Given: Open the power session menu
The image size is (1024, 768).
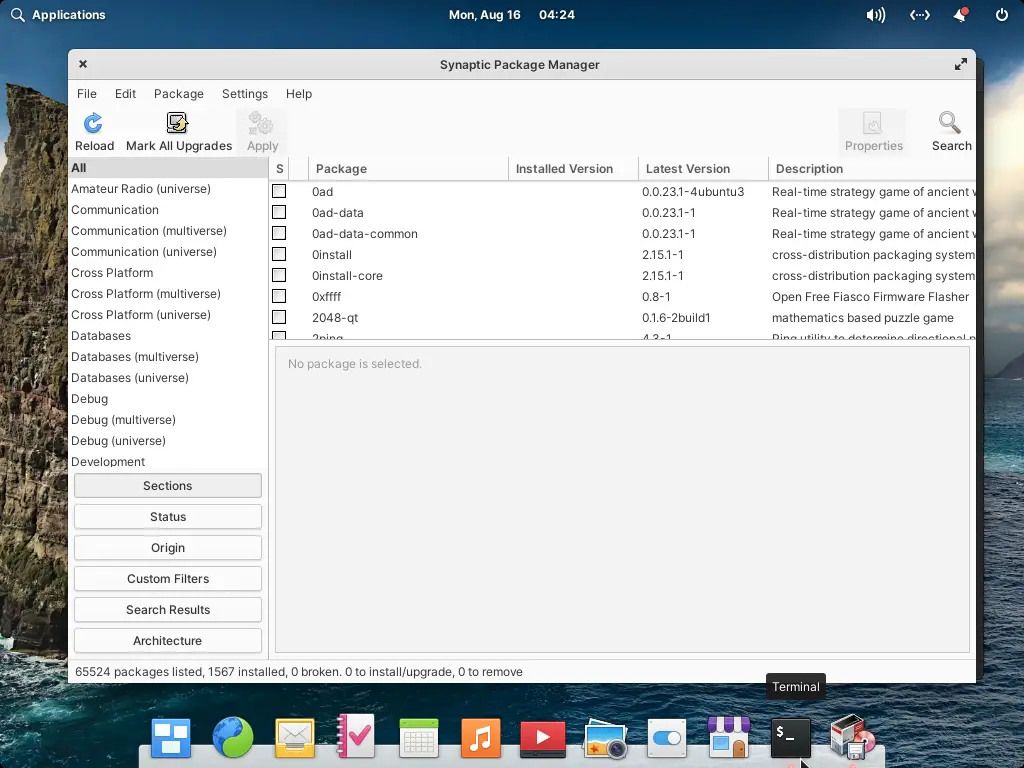Looking at the screenshot, I should [1001, 14].
